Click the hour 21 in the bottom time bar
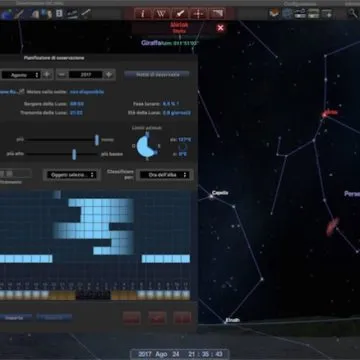360x360 pixels. (192, 354)
